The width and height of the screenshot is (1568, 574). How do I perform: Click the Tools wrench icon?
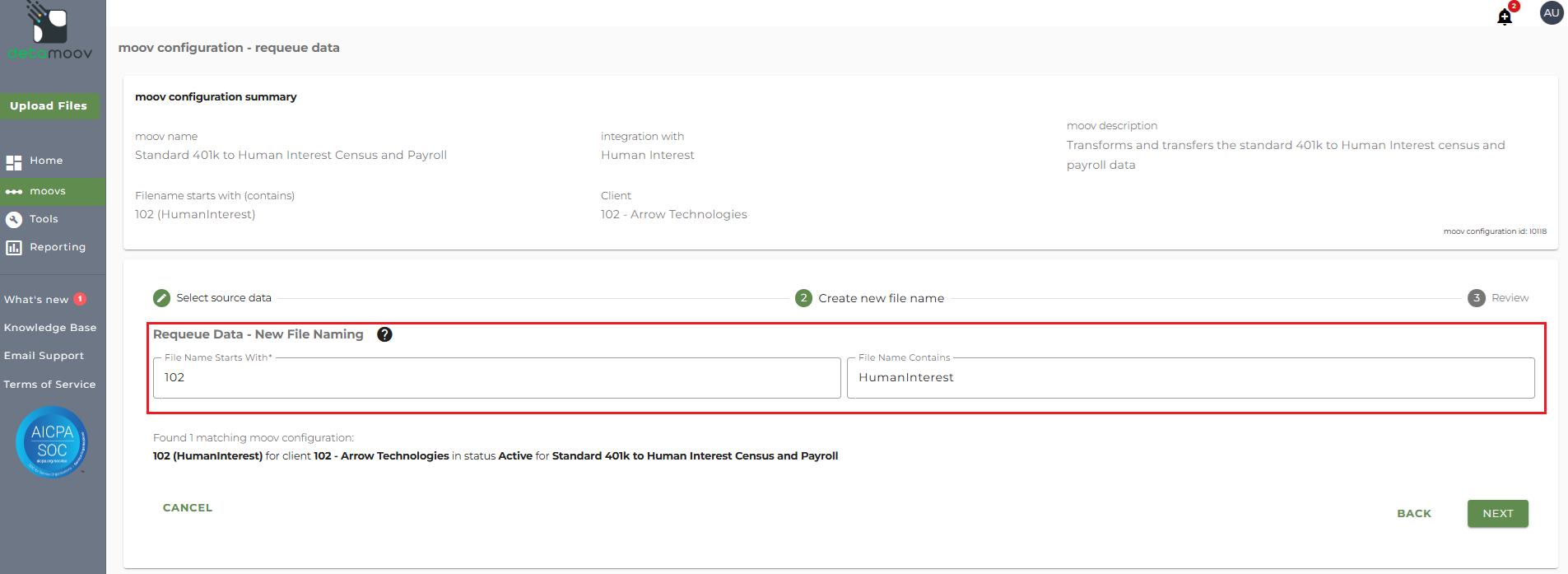coord(14,219)
